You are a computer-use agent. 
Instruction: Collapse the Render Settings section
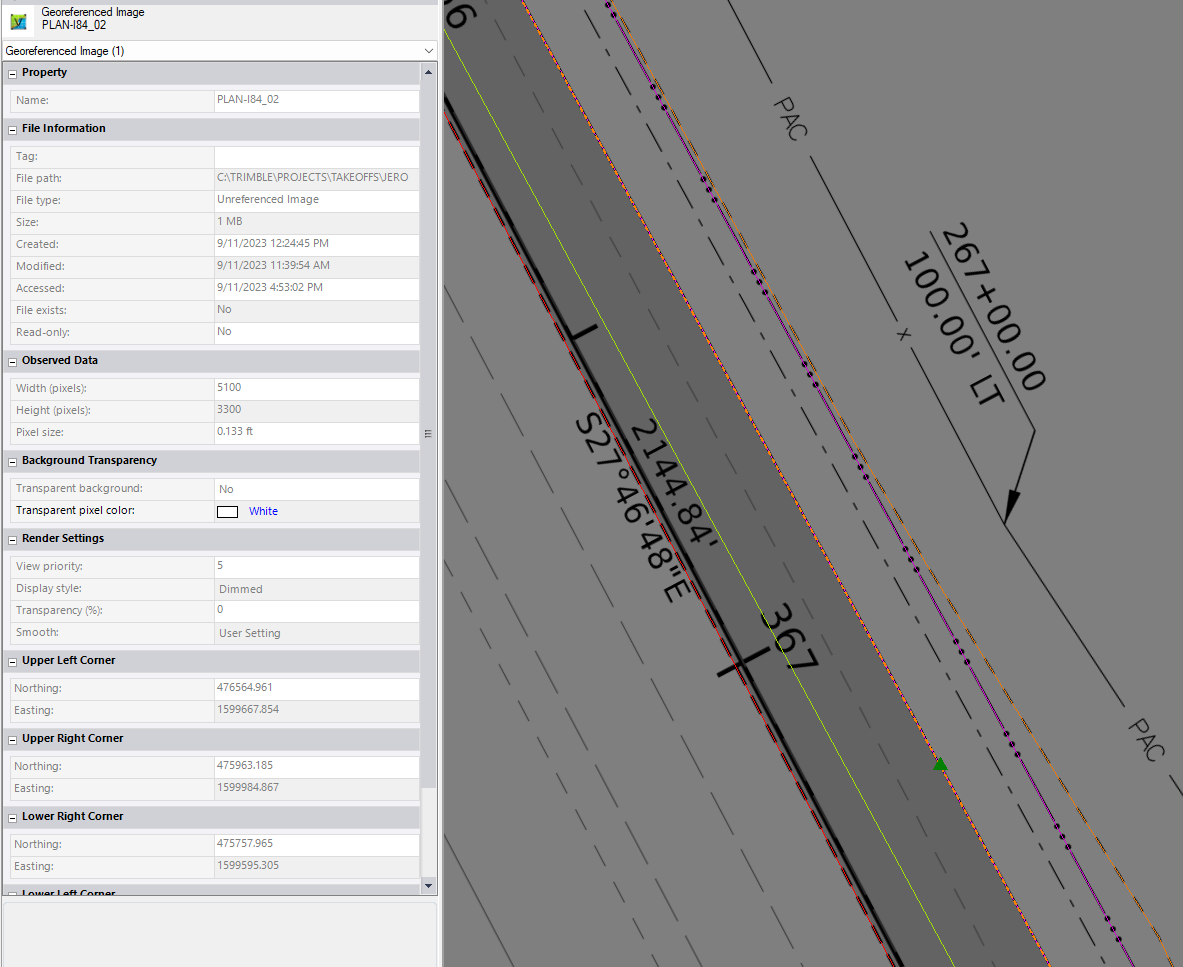tap(12, 540)
